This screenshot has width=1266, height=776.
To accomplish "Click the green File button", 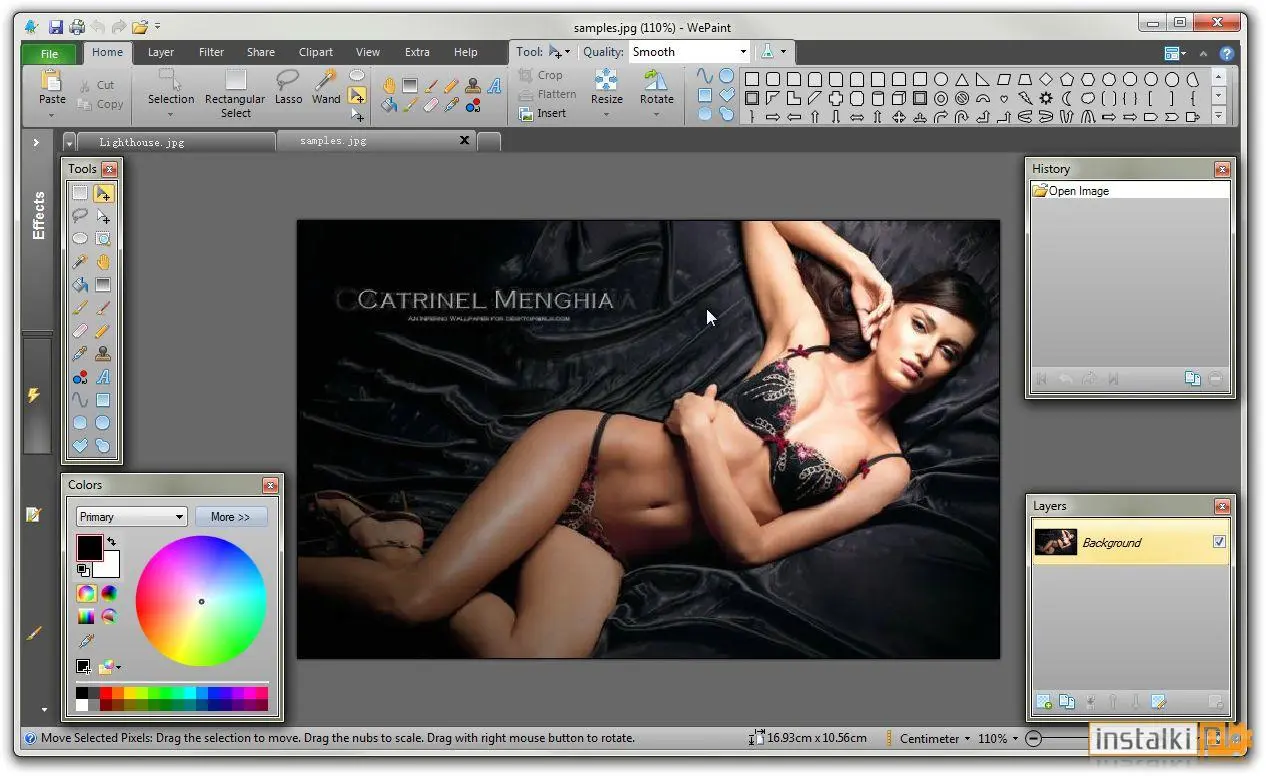I will [x=50, y=54].
